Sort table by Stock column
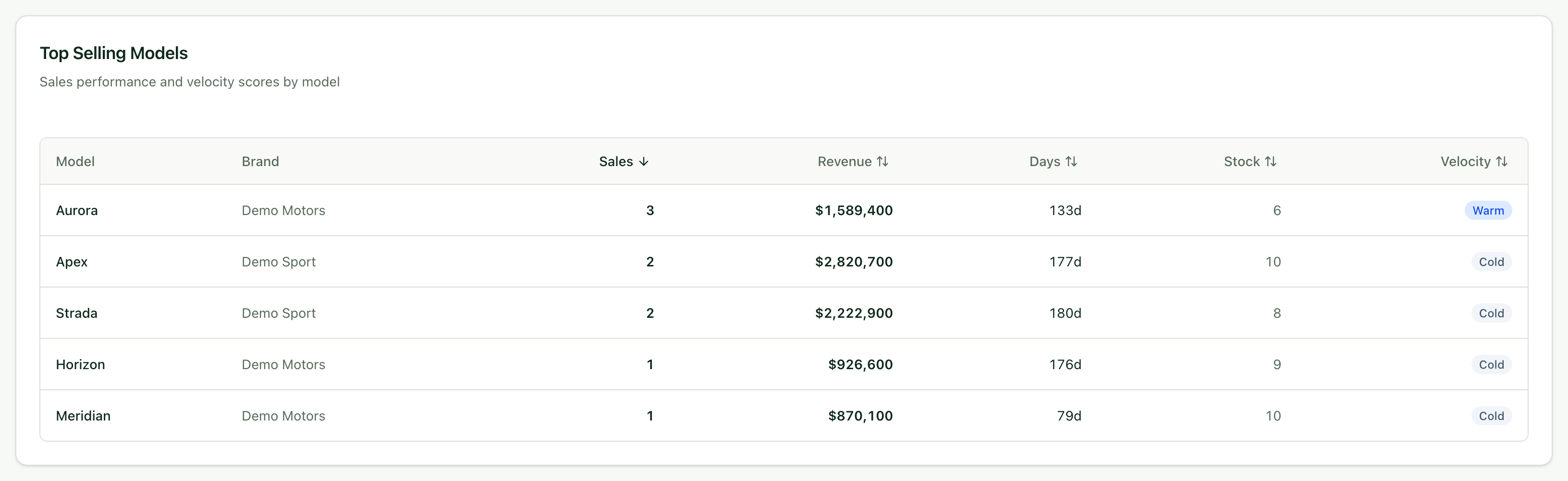The image size is (1568, 481). point(1249,162)
